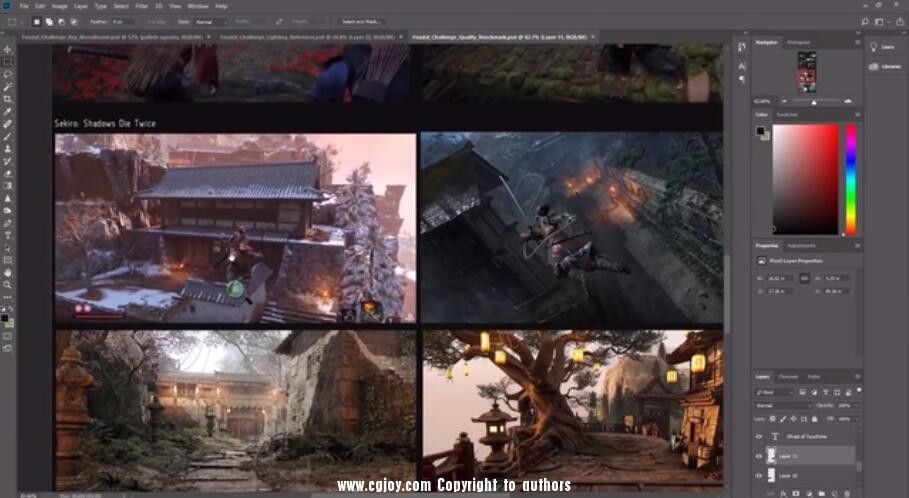Select the Horizontal Type tool

pos(8,235)
